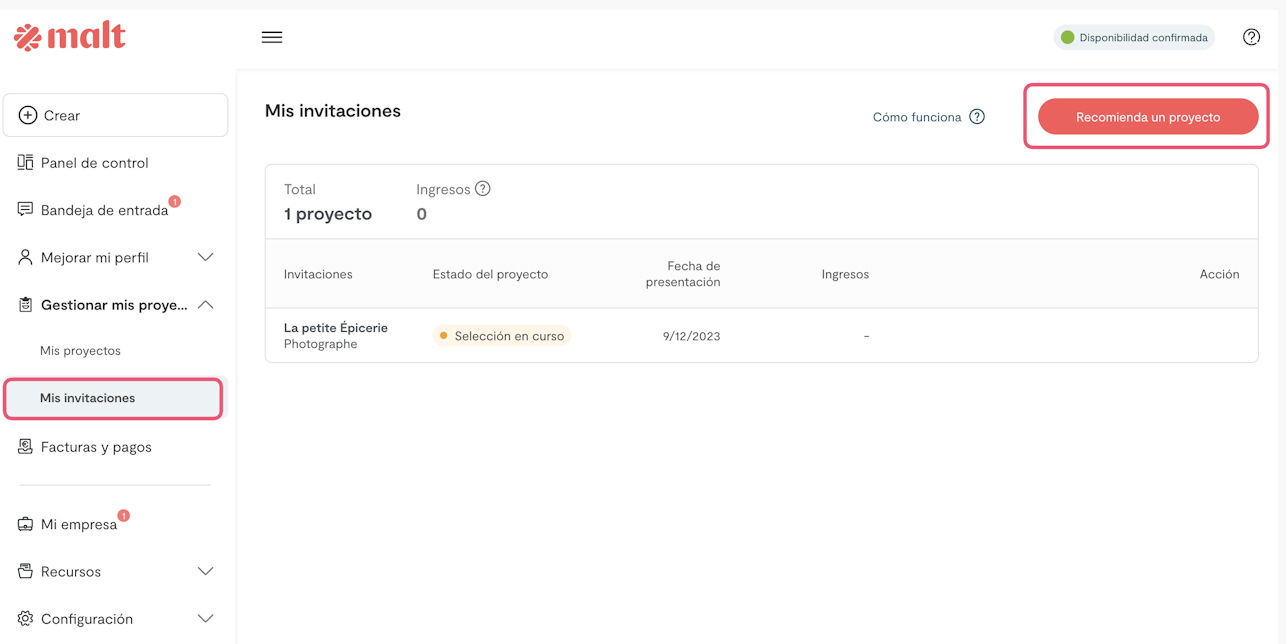Collapse the Gestionar mis proyectos section

[x=205, y=305]
